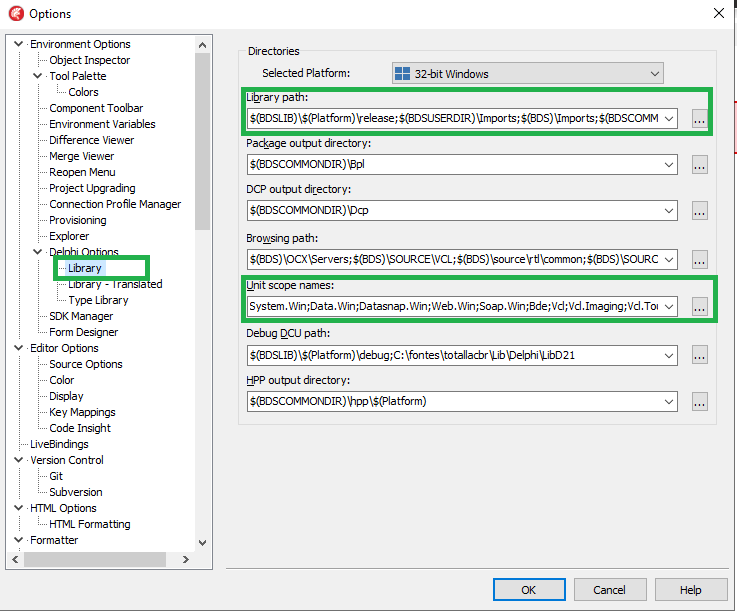
Task: Select Source Options under Editor Options
Action: pyautogui.click(x=86, y=364)
